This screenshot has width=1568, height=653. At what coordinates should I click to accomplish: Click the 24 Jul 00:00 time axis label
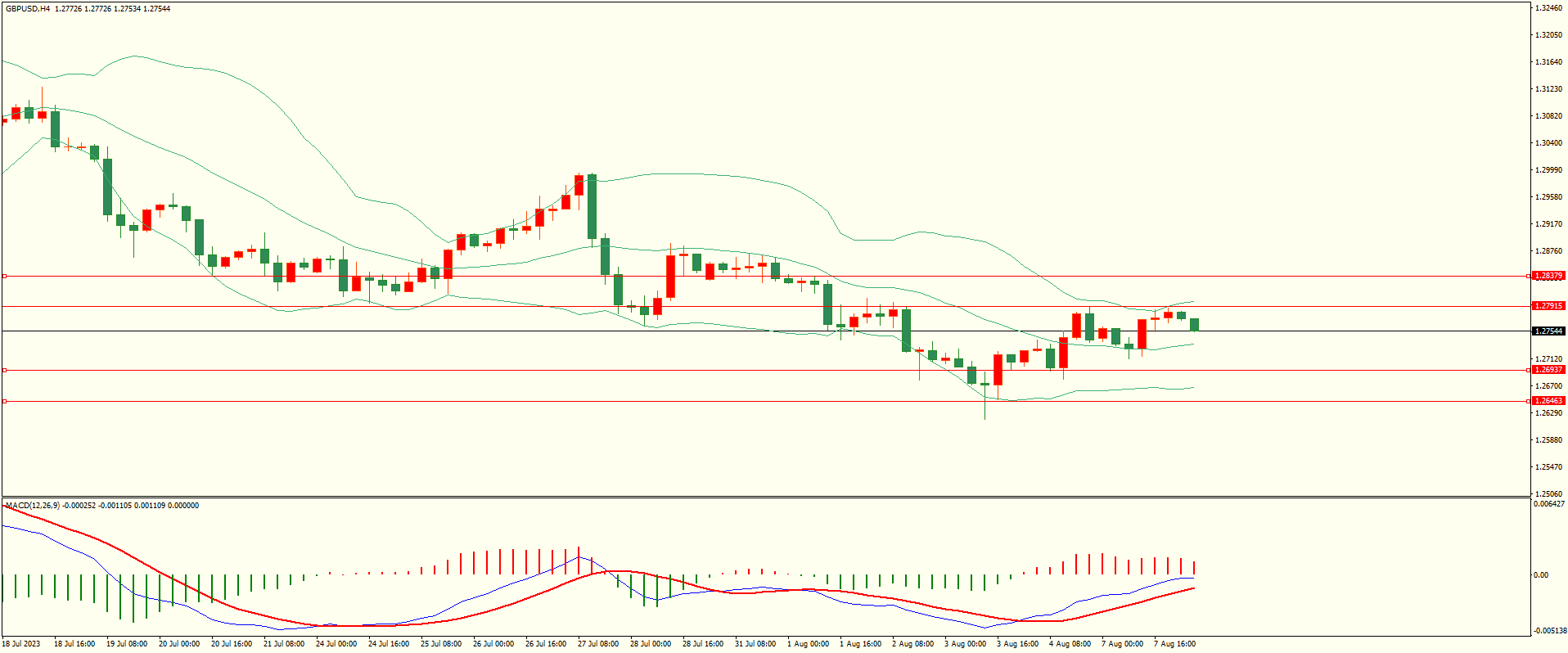[x=336, y=644]
